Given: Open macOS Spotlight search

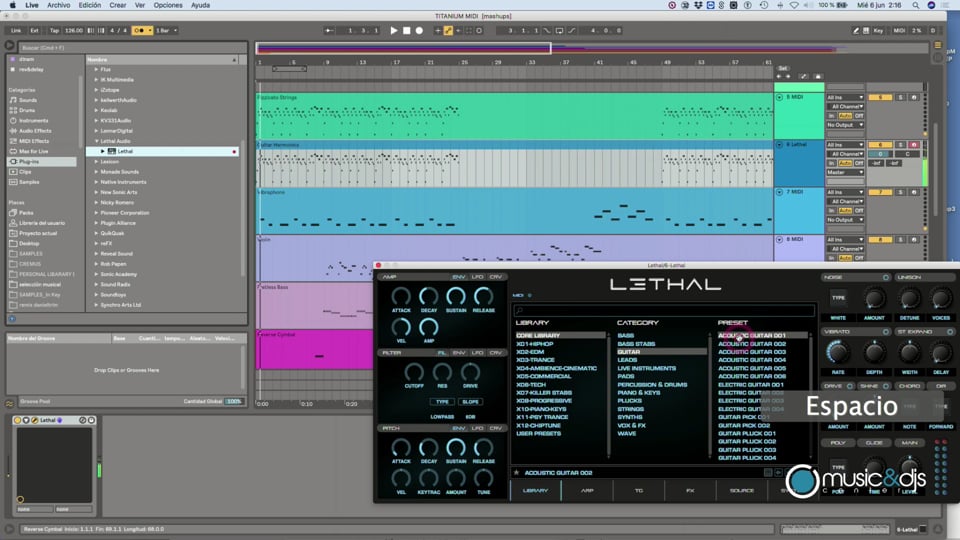Looking at the screenshot, I should click(x=915, y=5).
